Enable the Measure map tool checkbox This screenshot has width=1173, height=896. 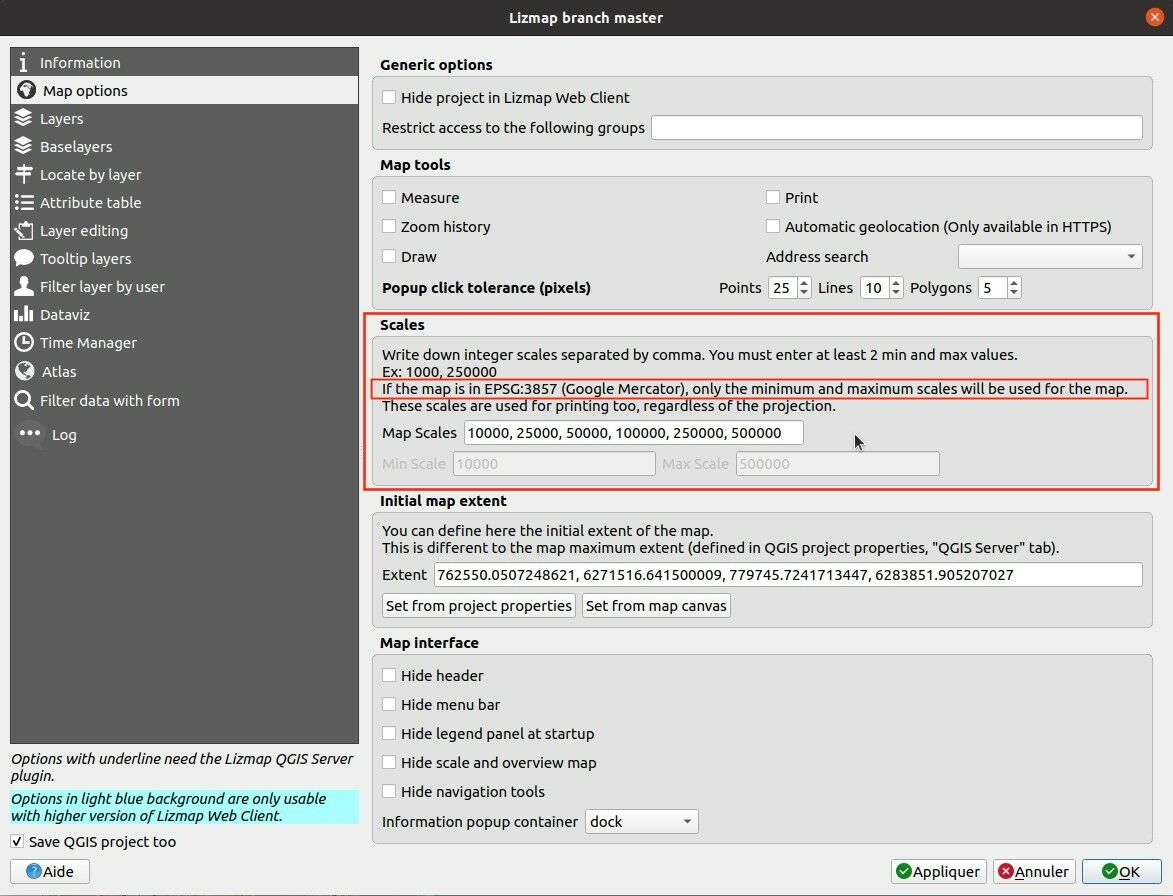pyautogui.click(x=389, y=198)
